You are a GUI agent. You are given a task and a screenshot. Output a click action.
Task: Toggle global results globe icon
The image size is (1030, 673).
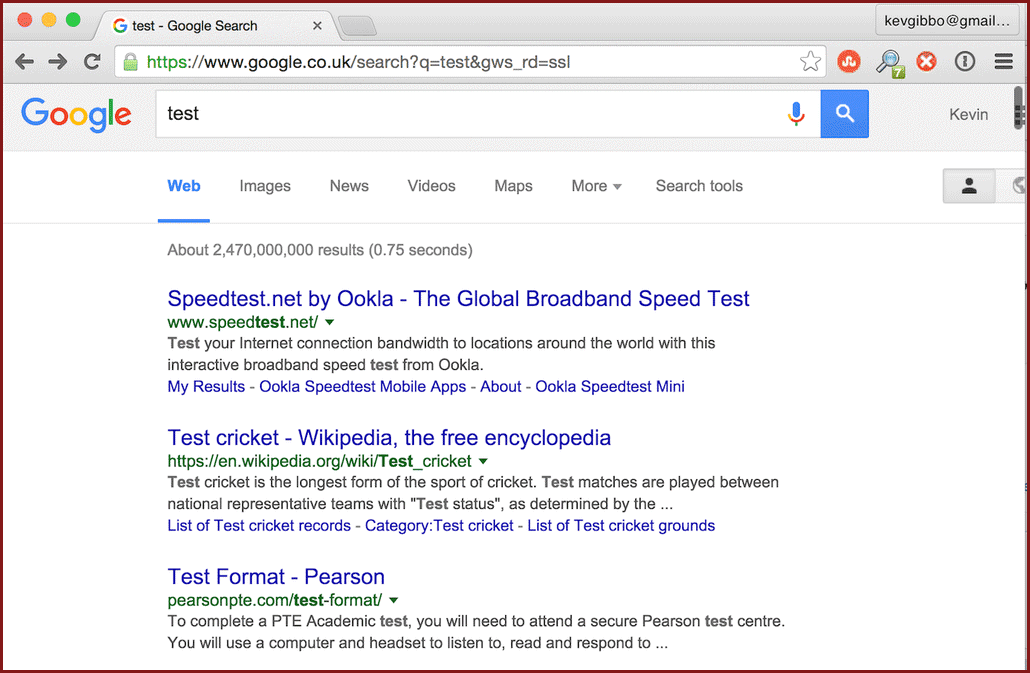(x=1017, y=186)
